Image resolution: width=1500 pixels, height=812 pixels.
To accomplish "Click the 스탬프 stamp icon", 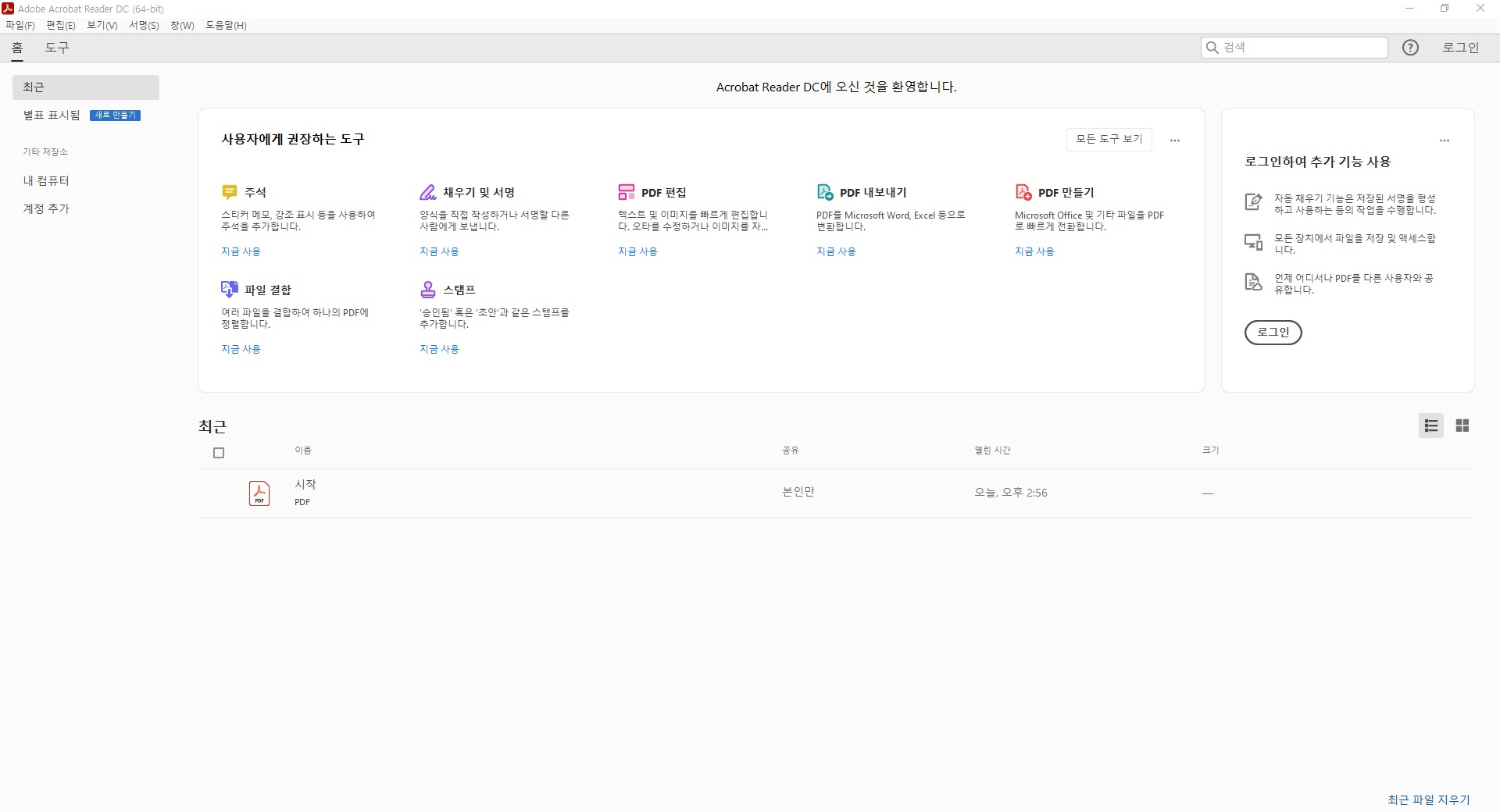I will tap(428, 290).
